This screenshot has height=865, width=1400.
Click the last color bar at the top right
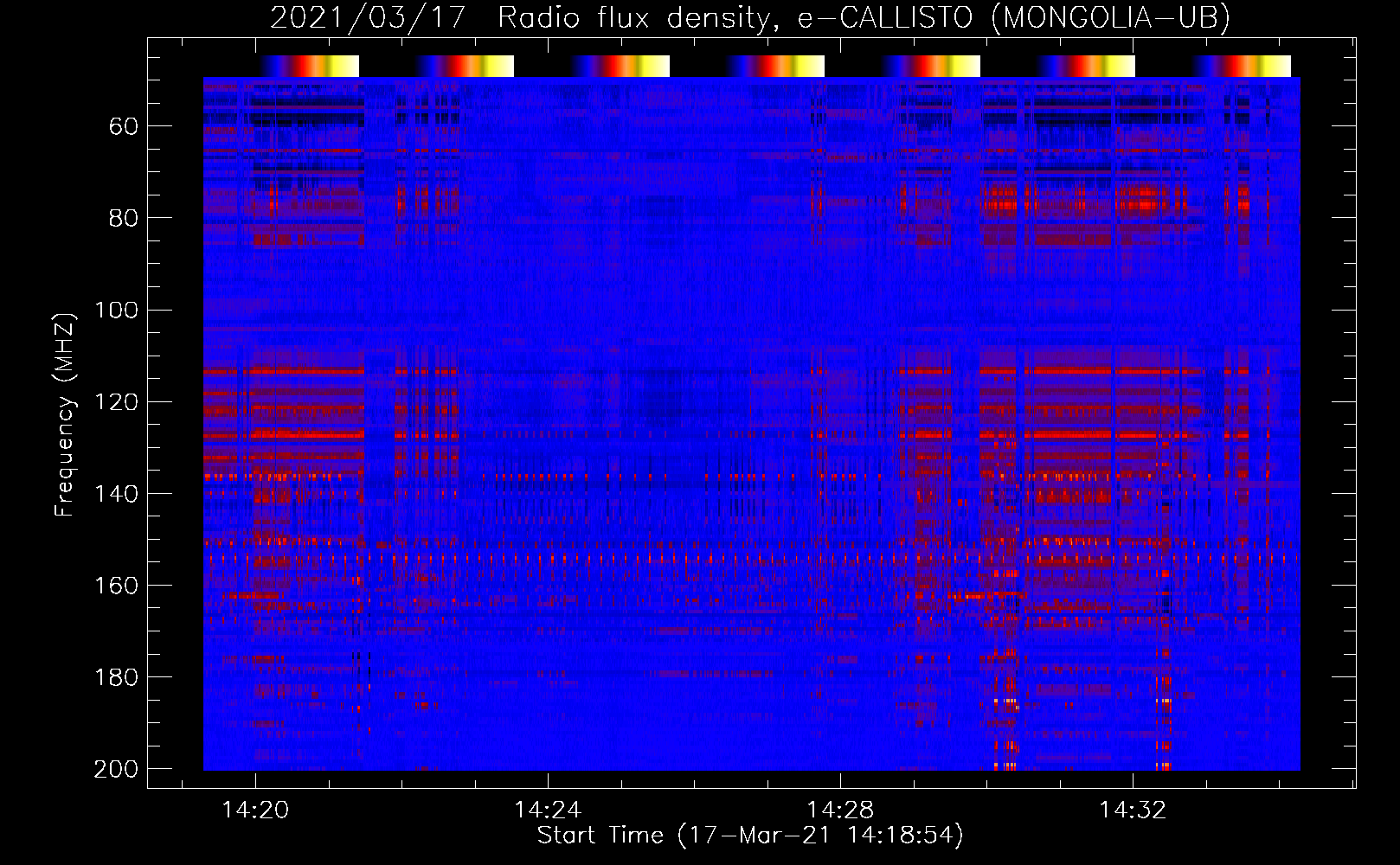[x=1242, y=66]
